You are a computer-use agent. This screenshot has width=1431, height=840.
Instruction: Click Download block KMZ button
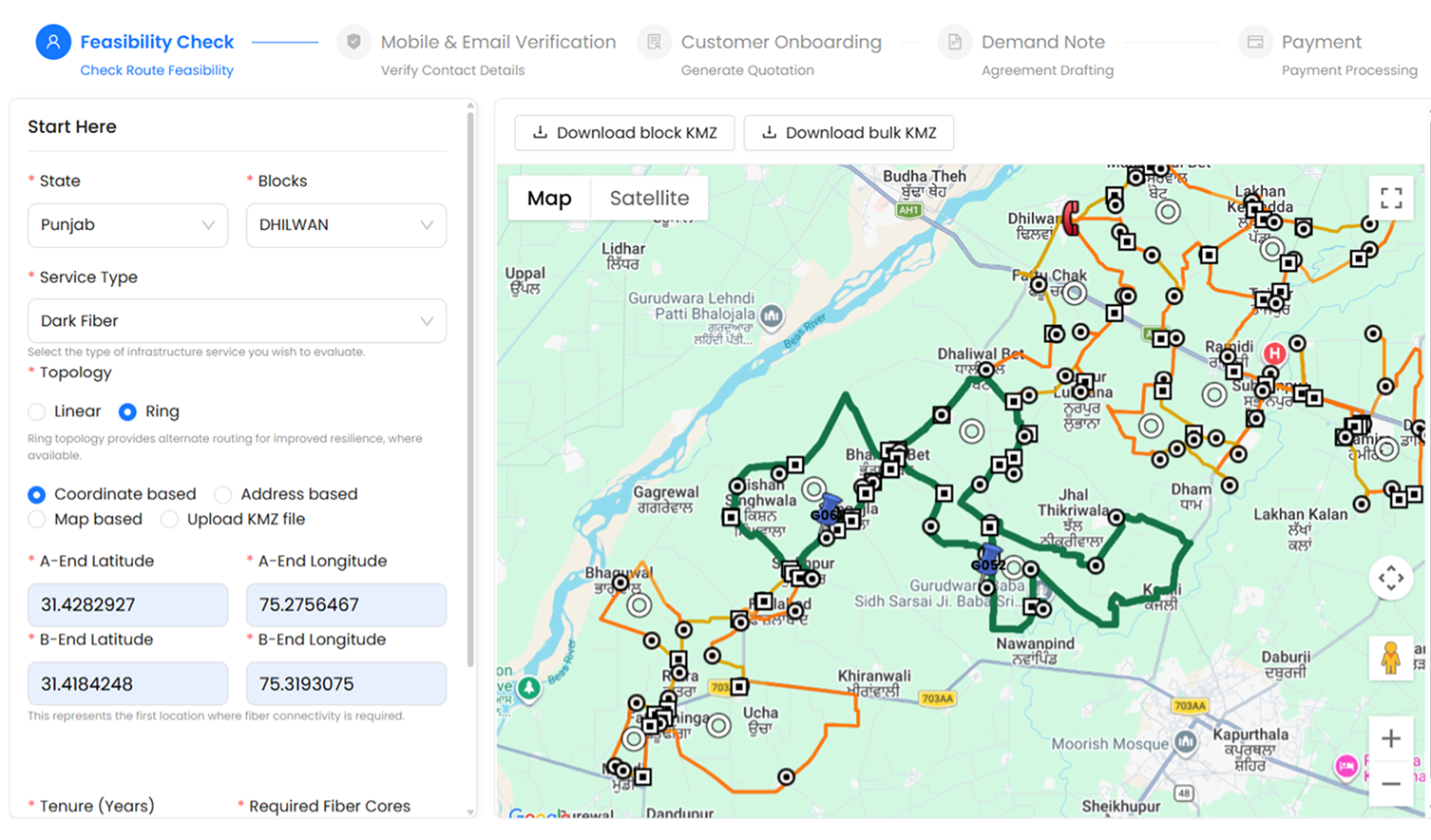tap(624, 133)
